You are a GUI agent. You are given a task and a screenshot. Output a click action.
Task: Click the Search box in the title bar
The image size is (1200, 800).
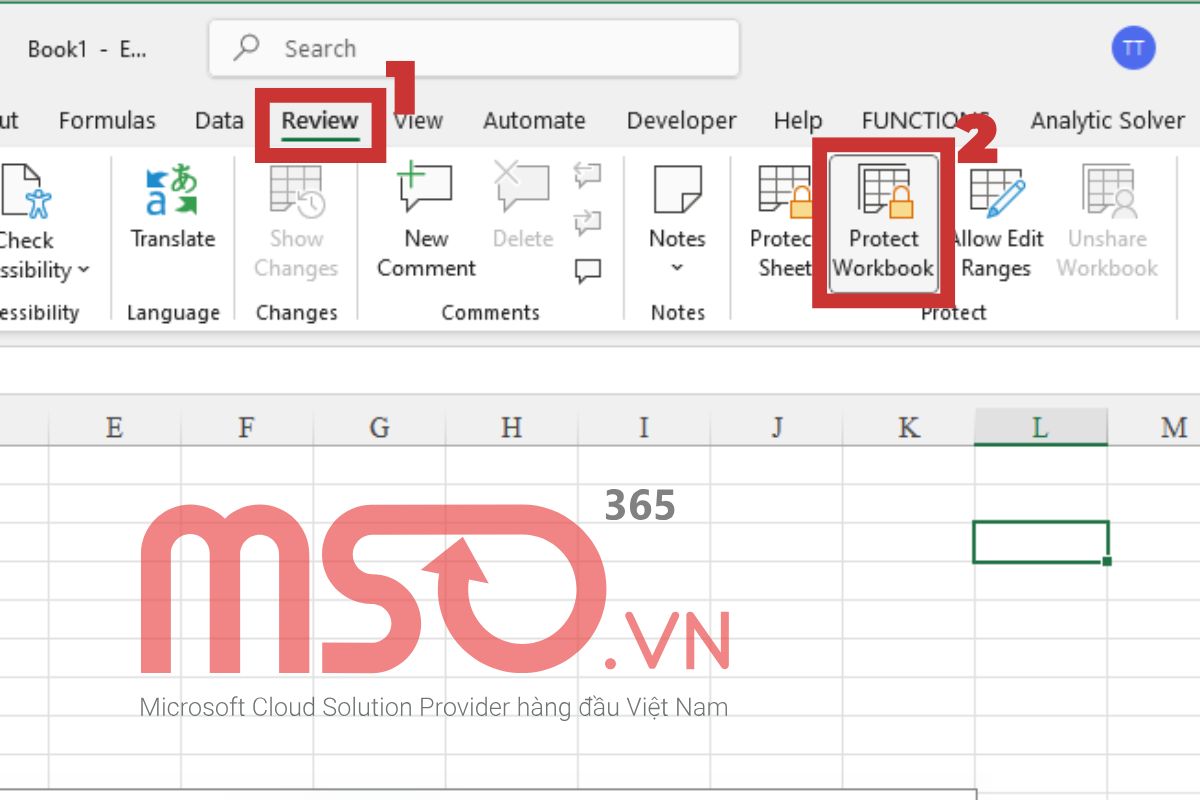(x=474, y=48)
